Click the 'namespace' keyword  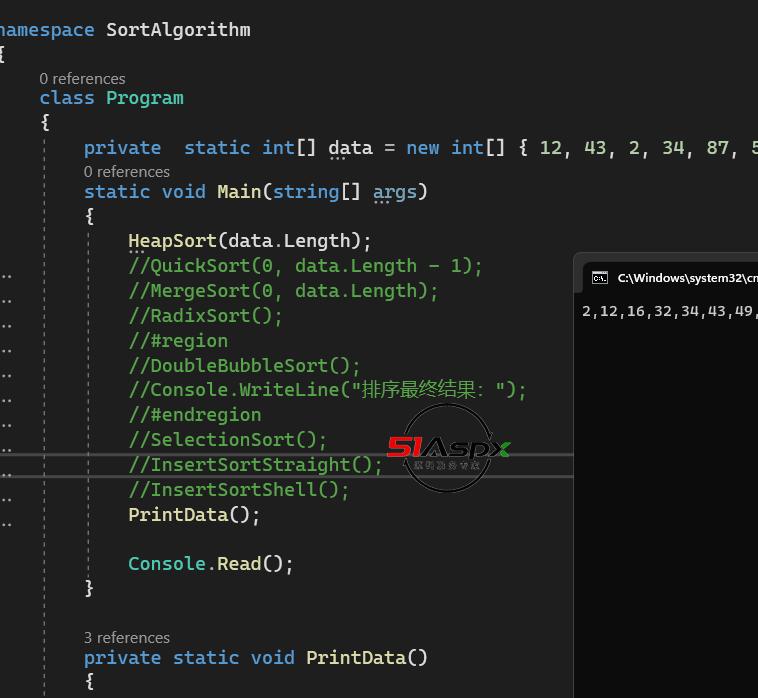point(47,30)
